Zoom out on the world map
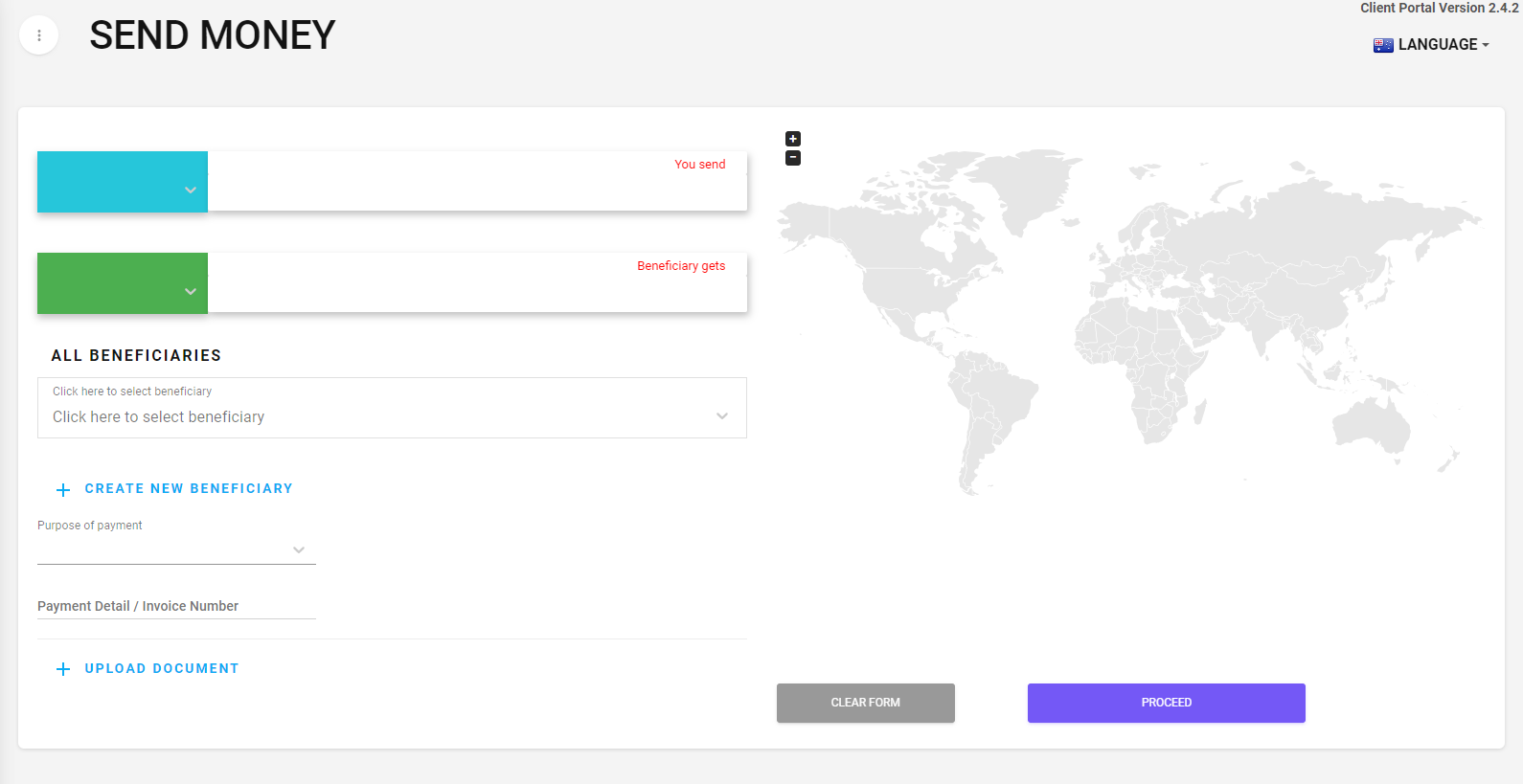1523x784 pixels. (x=793, y=158)
